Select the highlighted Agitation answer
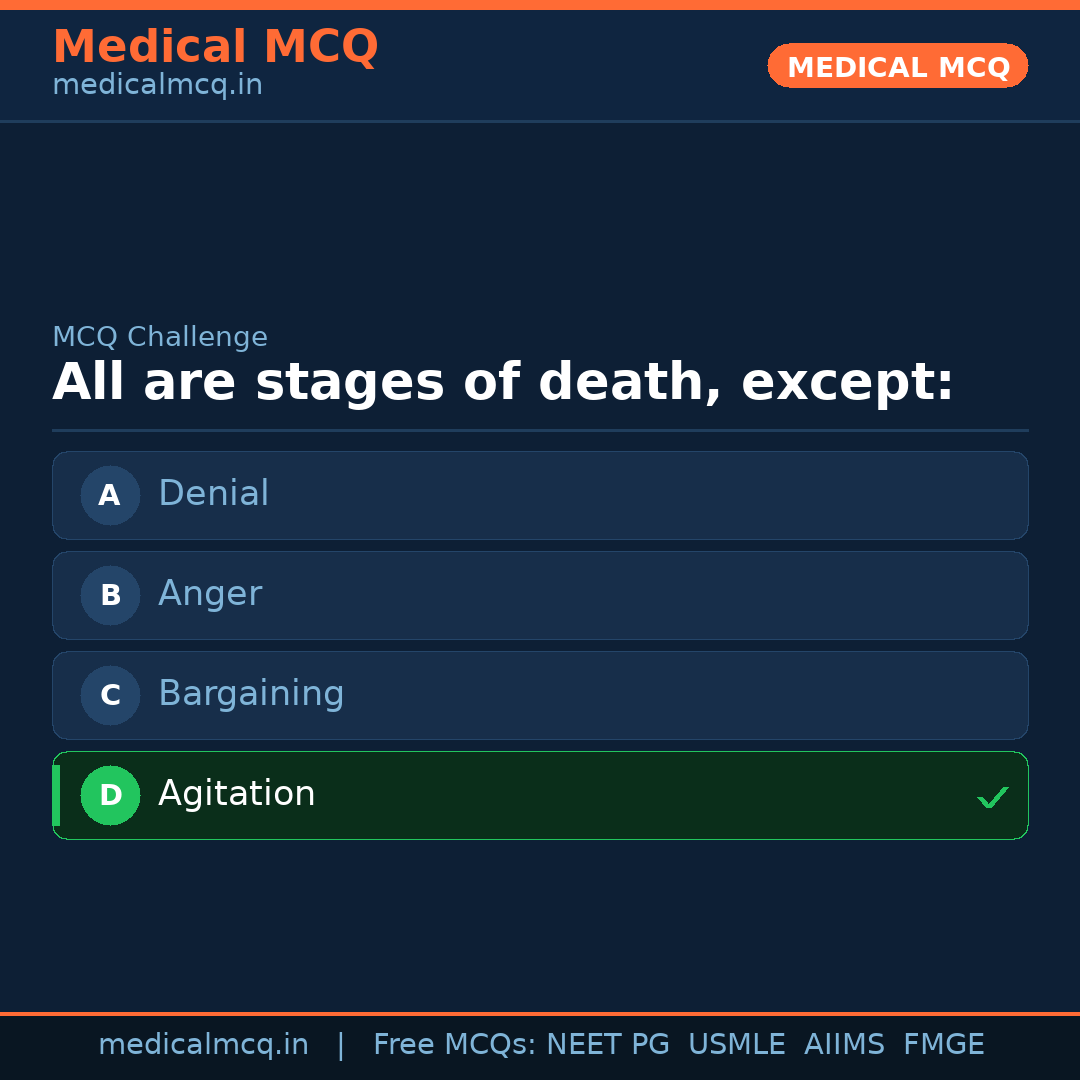This screenshot has height=1080, width=1080. click(540, 795)
